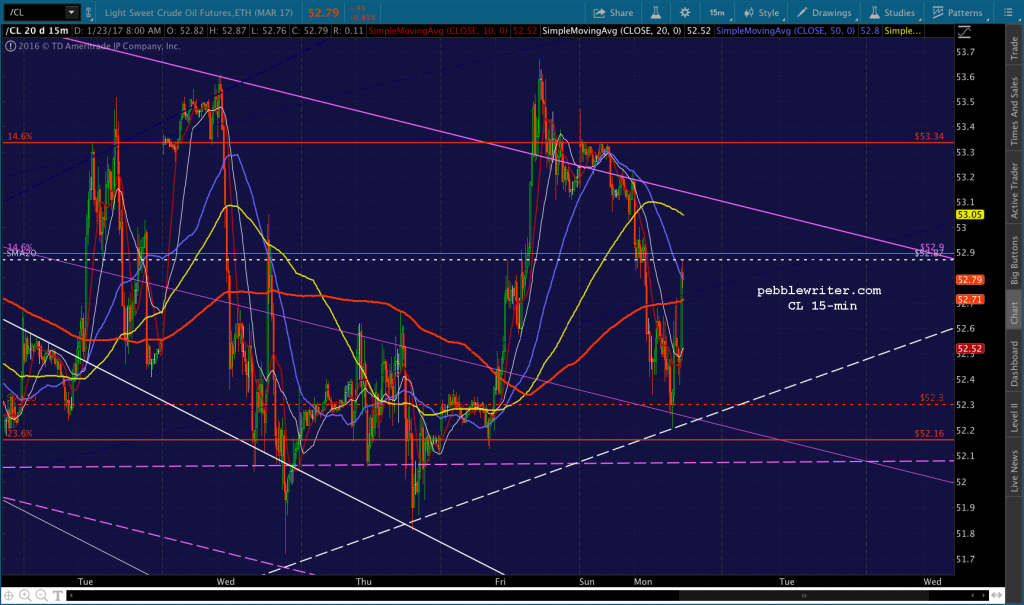This screenshot has height=605, width=1024.
Task: Click the last price 52.79 in header
Action: (x=323, y=12)
